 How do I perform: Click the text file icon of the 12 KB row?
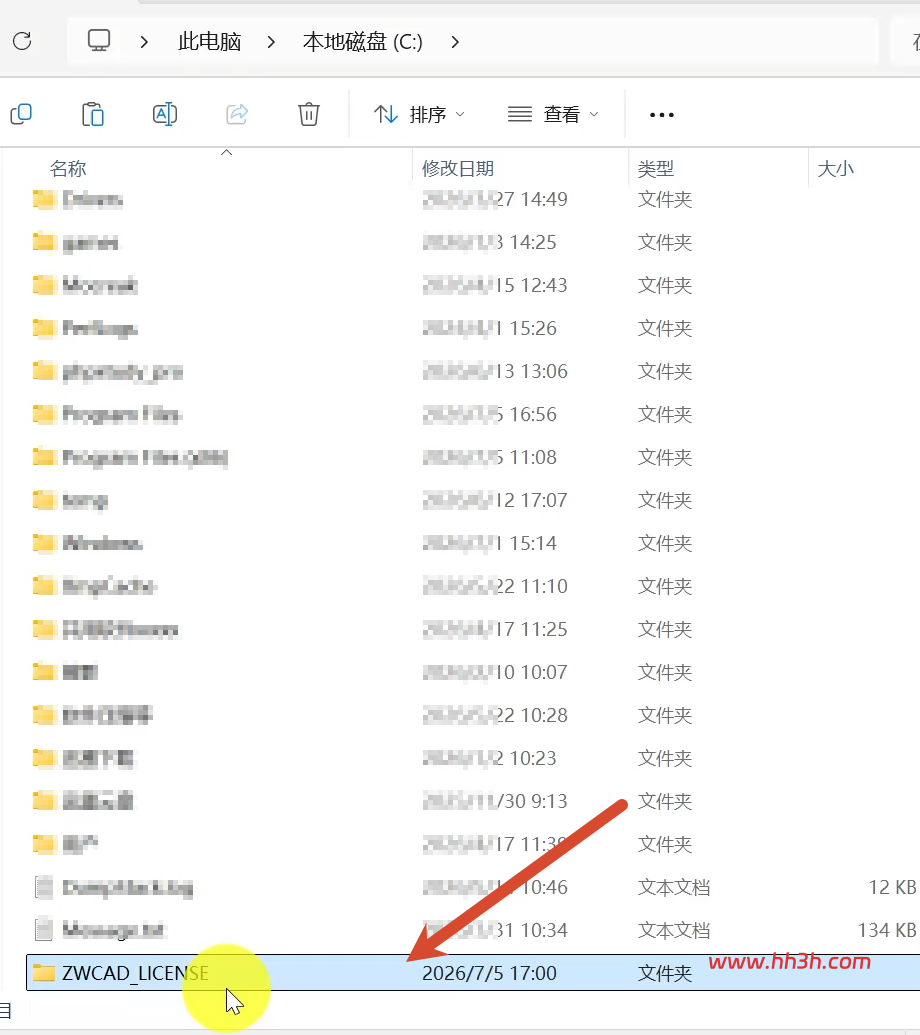pyautogui.click(x=44, y=887)
